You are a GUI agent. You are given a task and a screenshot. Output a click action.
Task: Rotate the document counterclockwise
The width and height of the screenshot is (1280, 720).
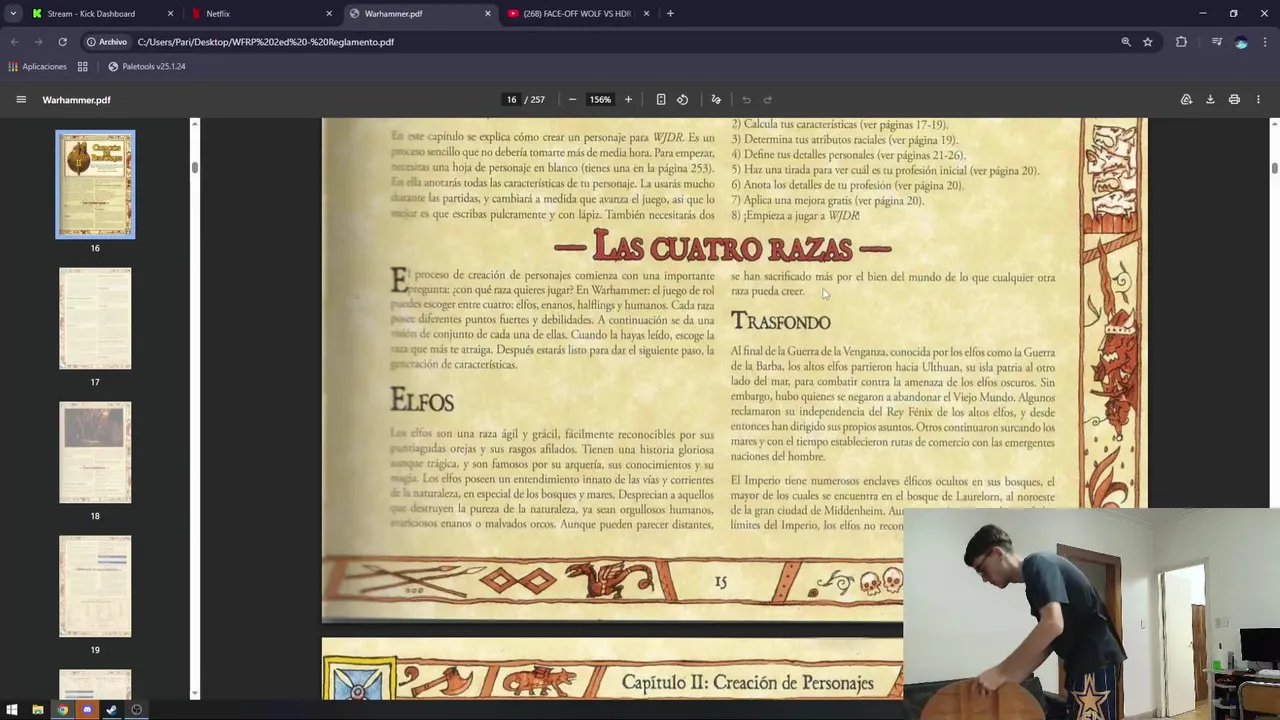point(683,100)
